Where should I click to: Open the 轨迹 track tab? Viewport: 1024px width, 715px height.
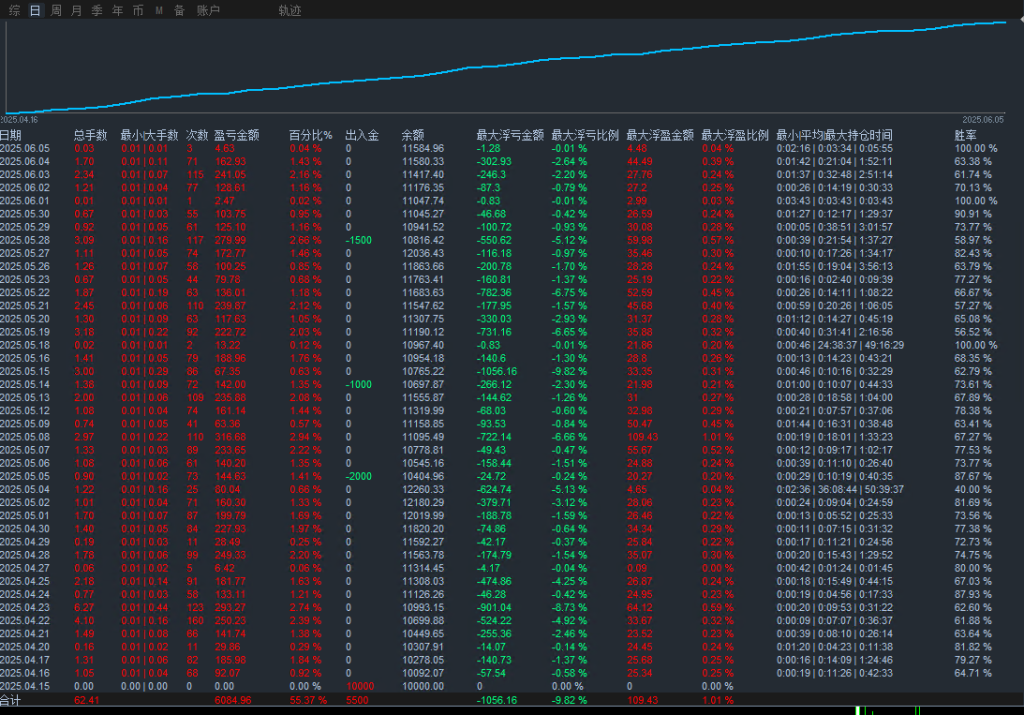tap(290, 10)
